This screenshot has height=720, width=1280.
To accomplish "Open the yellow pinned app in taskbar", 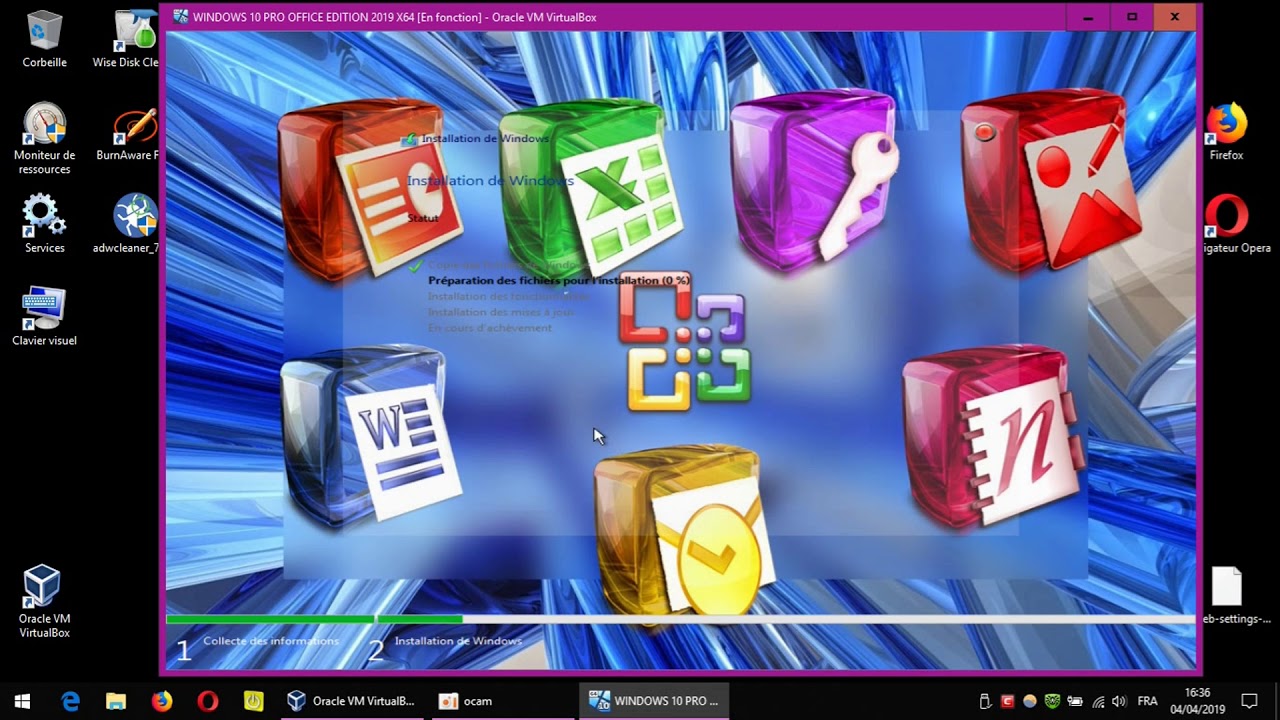I will pyautogui.click(x=254, y=701).
